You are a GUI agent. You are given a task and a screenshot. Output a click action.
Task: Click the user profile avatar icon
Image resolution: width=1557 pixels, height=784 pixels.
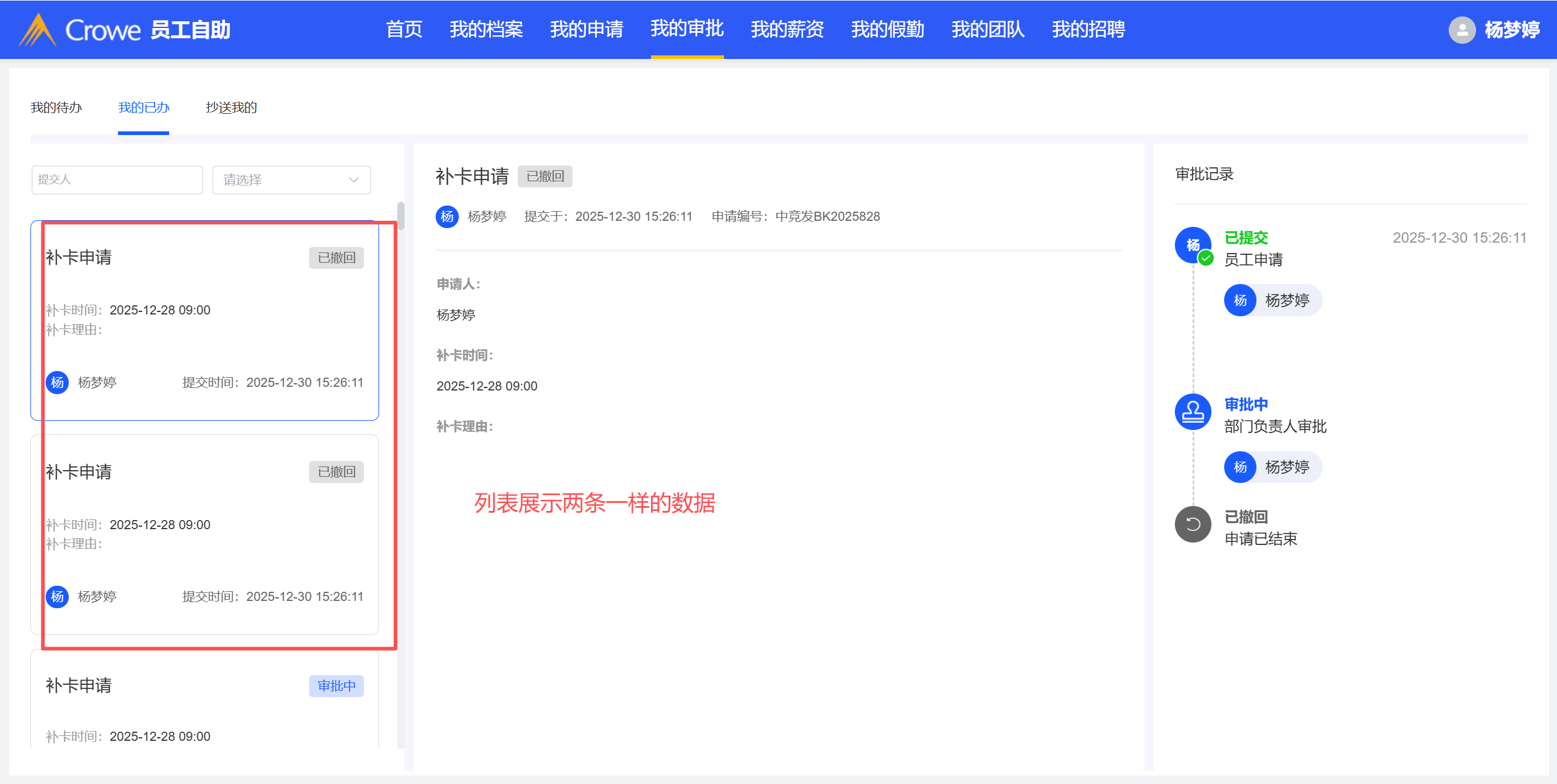(1461, 30)
